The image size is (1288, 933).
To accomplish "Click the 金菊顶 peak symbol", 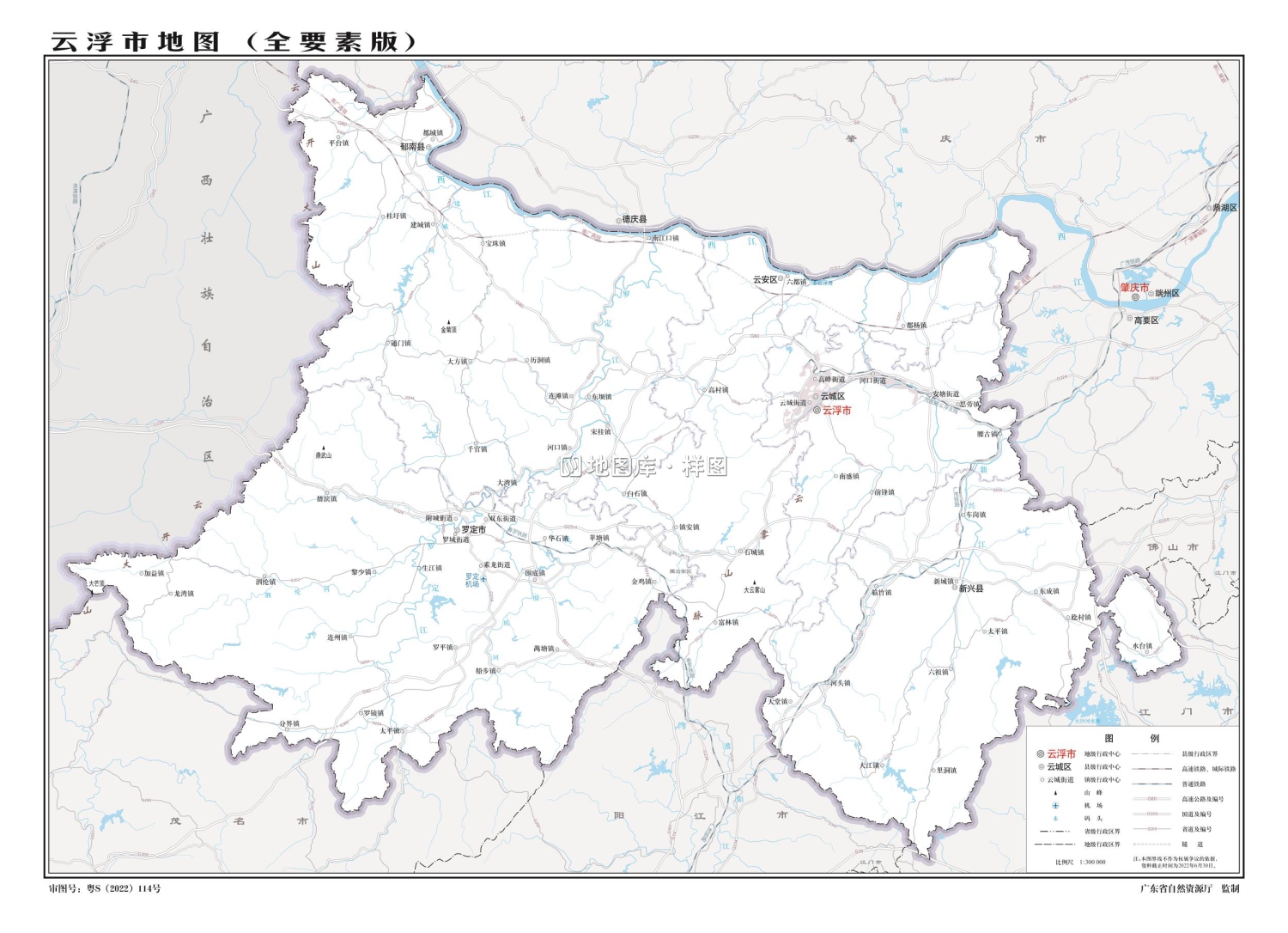I will click(449, 322).
